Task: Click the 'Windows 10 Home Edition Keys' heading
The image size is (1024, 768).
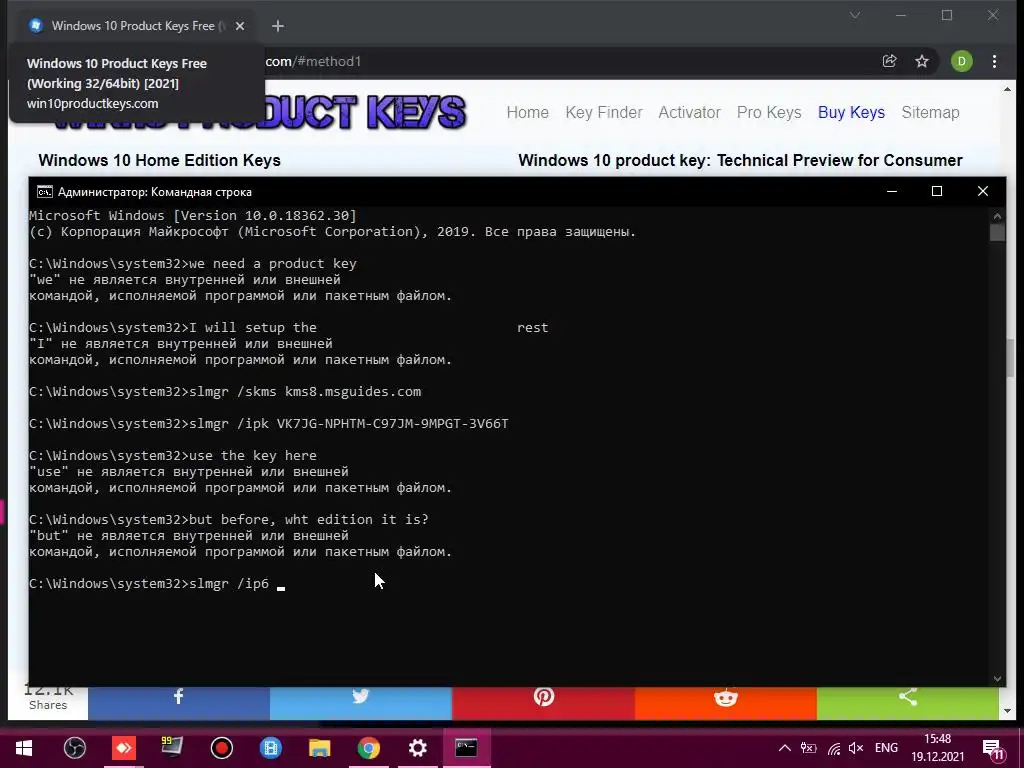Action: pos(159,161)
